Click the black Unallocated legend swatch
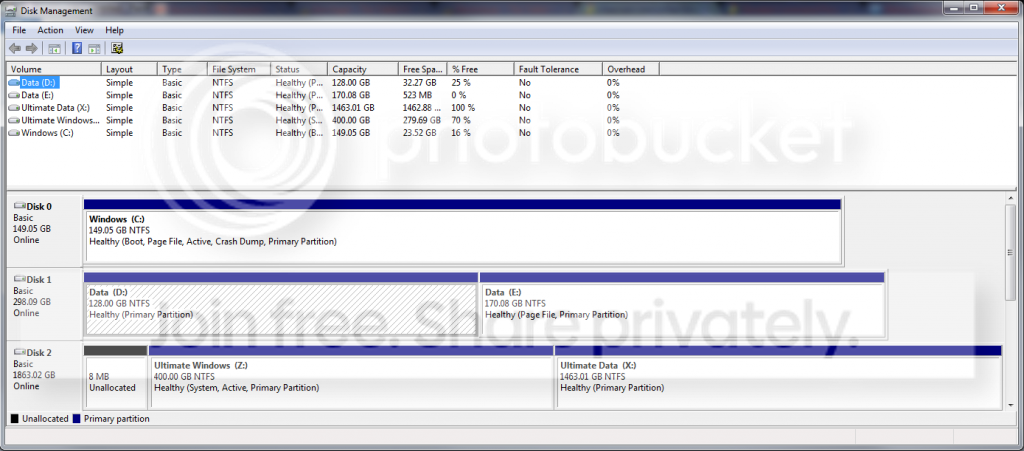 click(x=15, y=419)
